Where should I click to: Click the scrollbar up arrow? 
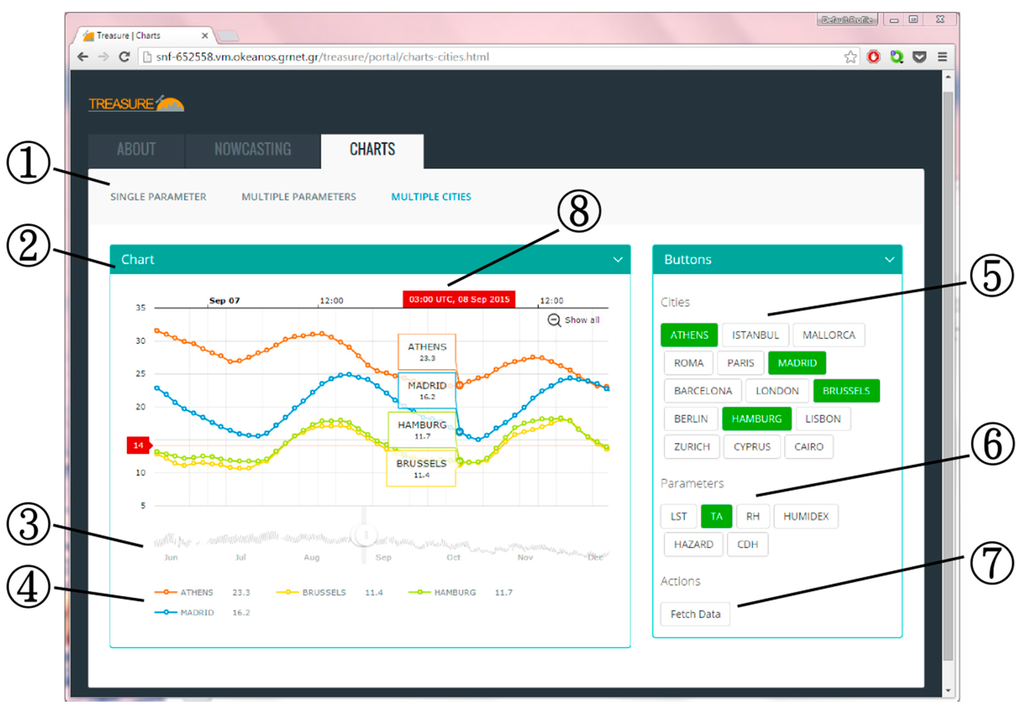click(x=948, y=77)
